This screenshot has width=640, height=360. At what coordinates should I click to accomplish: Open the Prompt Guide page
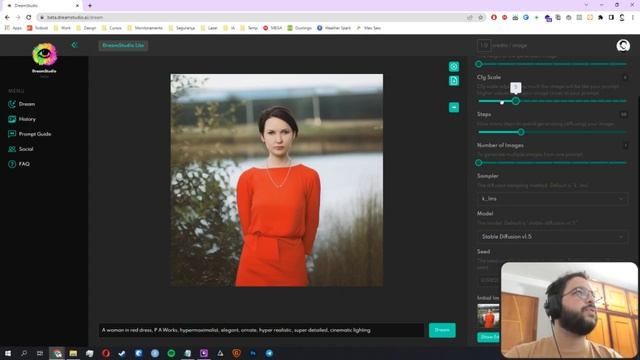tap(35, 134)
